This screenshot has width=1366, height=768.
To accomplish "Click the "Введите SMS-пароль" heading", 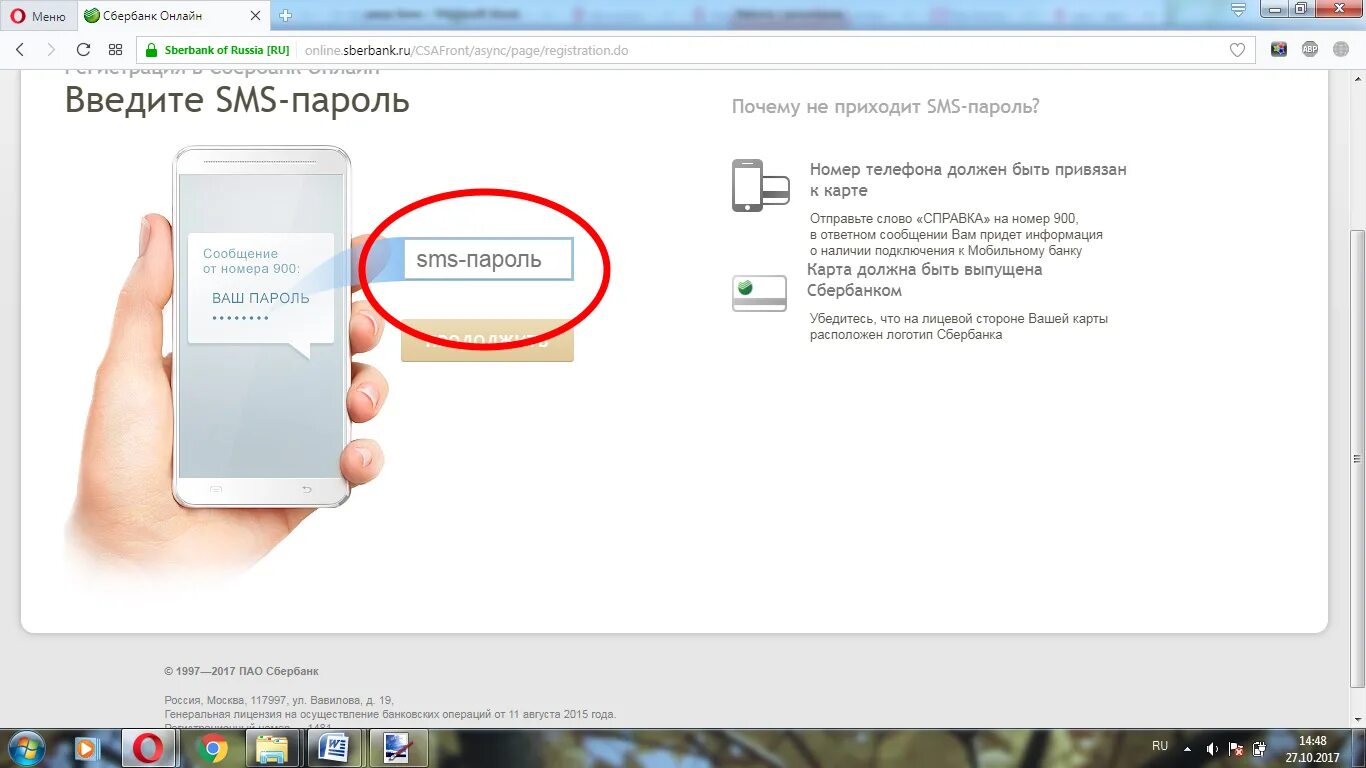I will point(237,101).
